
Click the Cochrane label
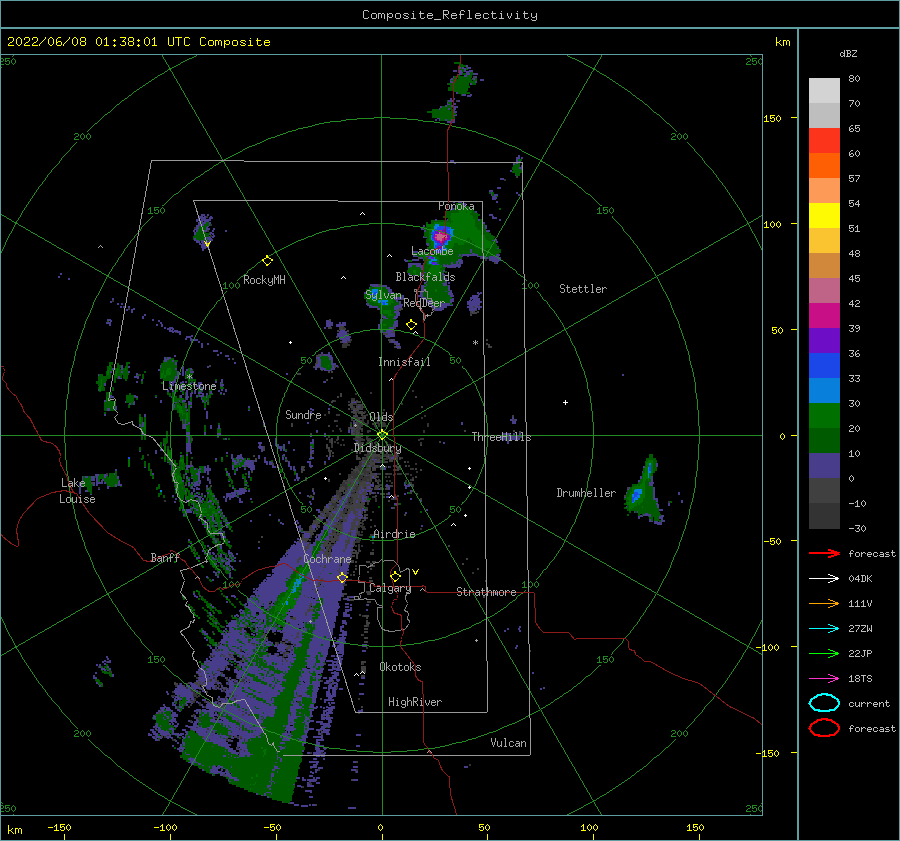coord(327,559)
